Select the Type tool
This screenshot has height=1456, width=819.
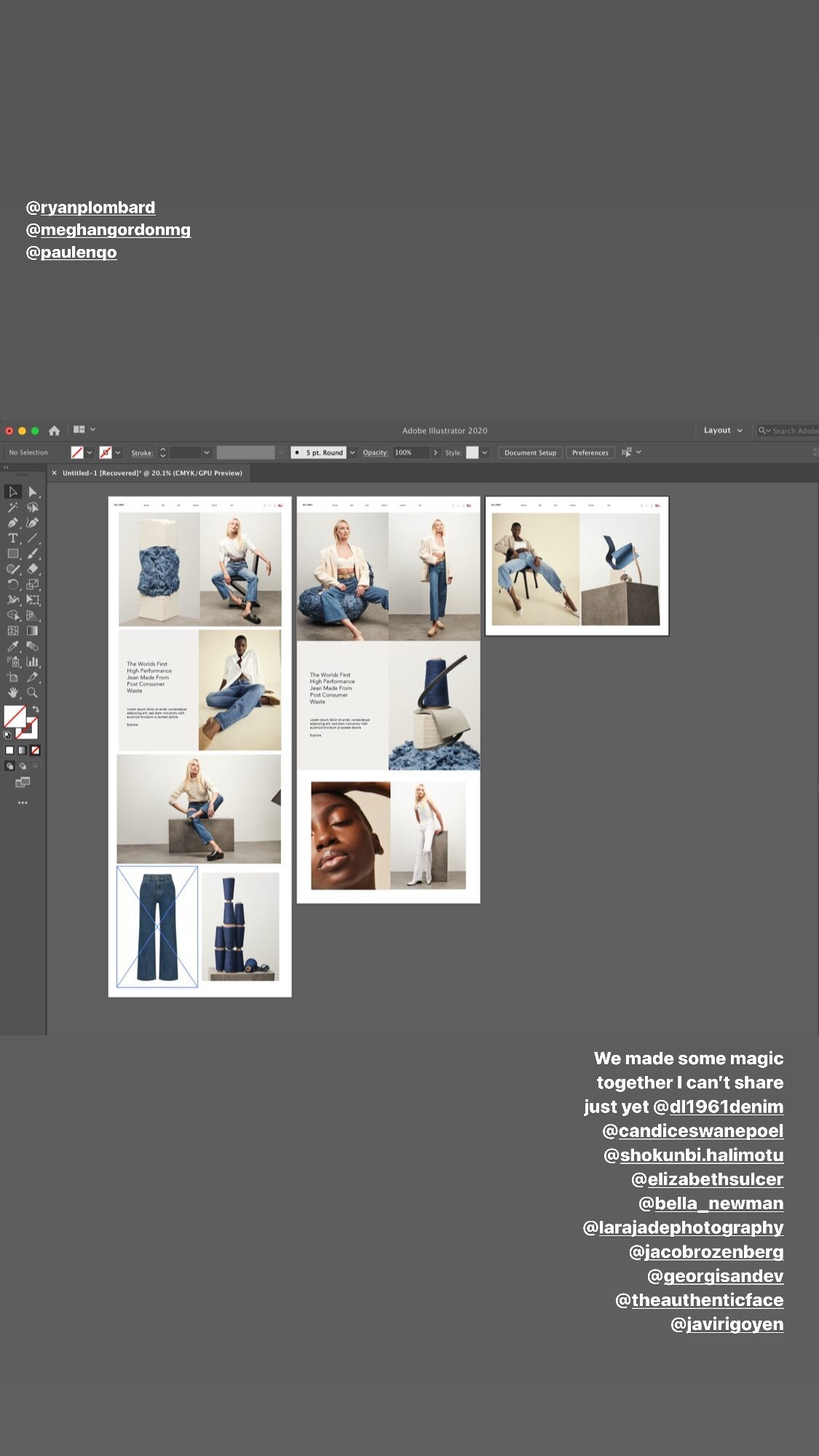[x=12, y=538]
